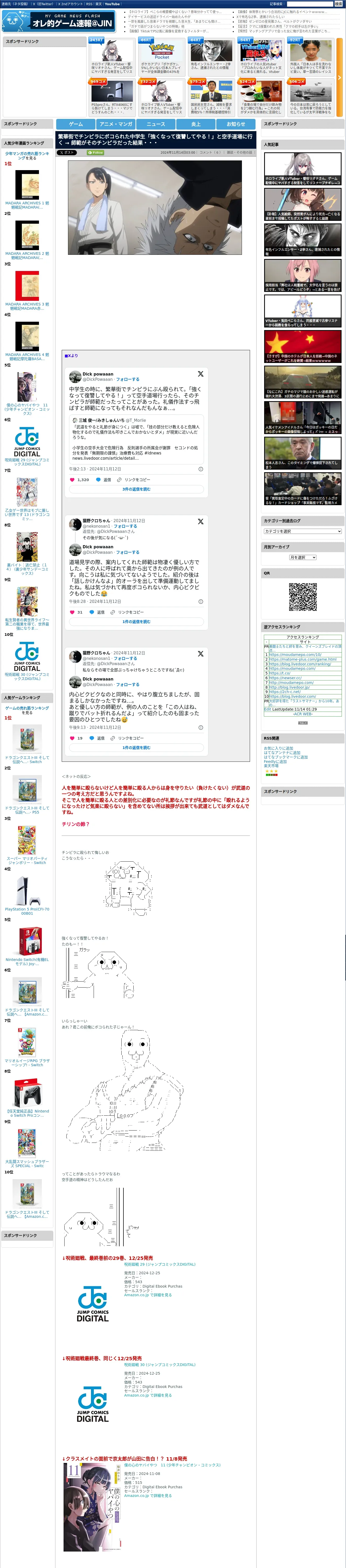
Task: Click the three yellow stars rating icon
Action: click(271, 771)
